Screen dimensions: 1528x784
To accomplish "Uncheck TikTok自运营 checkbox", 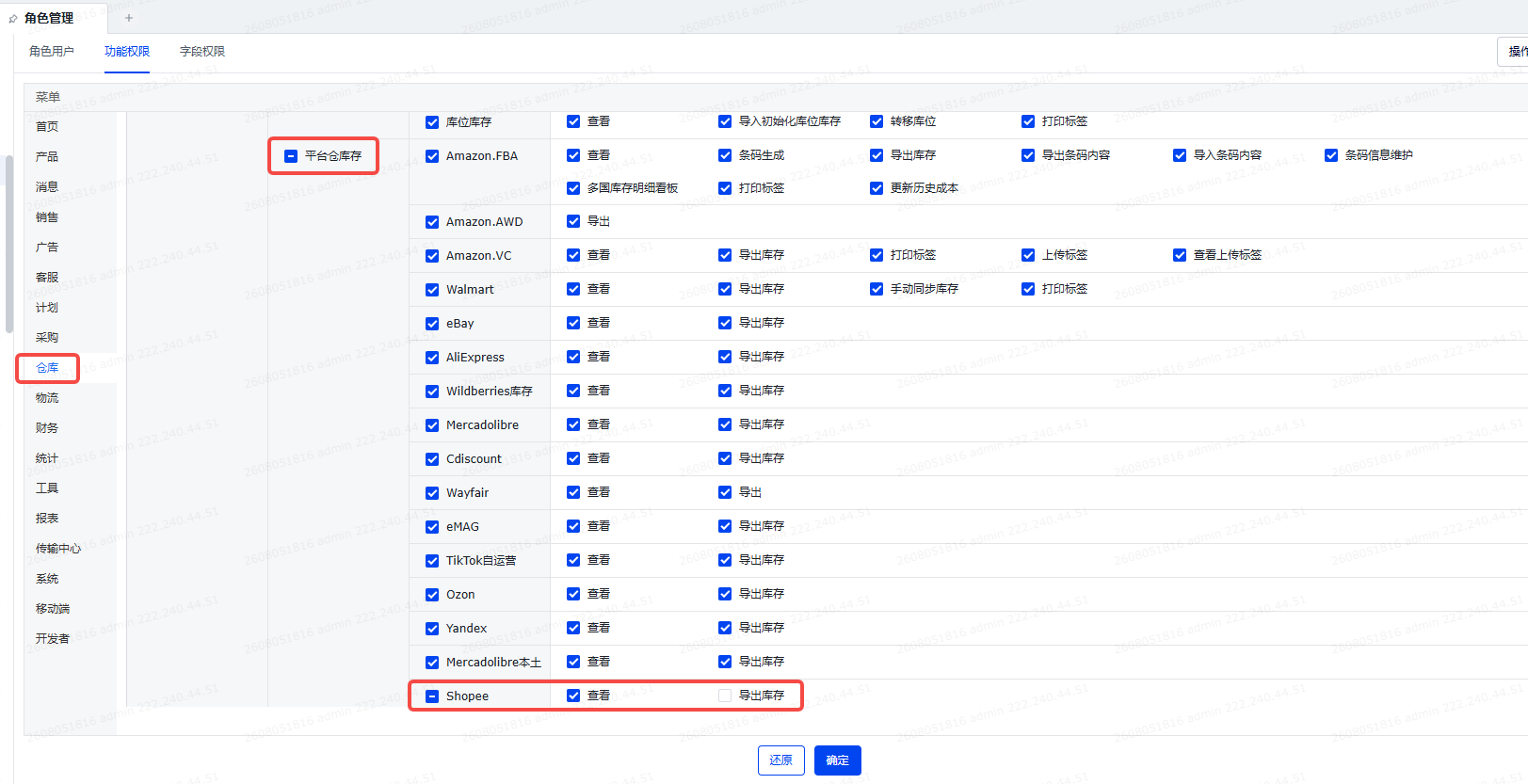I will coord(432,561).
